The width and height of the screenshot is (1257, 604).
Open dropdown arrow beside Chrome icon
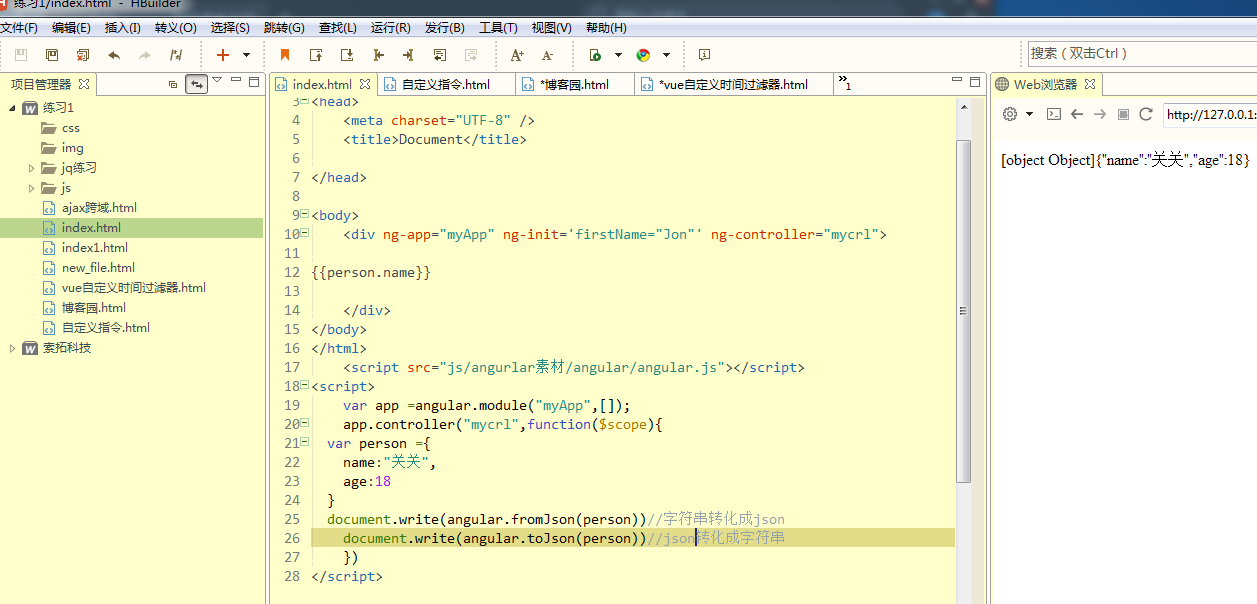click(x=667, y=55)
